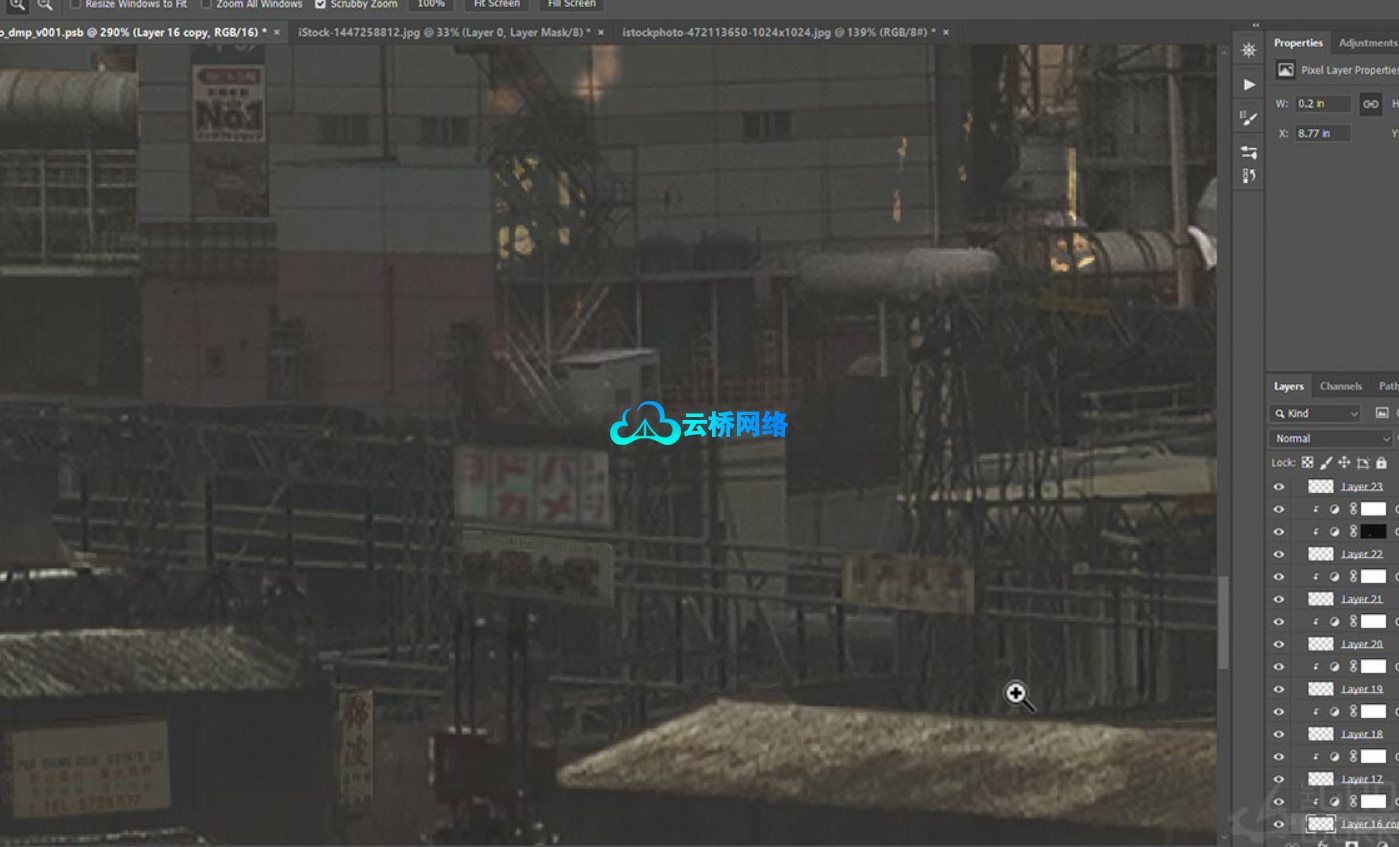Open the Kind layer filter dropdown
Screen dimensions: 1399x847
click(1315, 413)
